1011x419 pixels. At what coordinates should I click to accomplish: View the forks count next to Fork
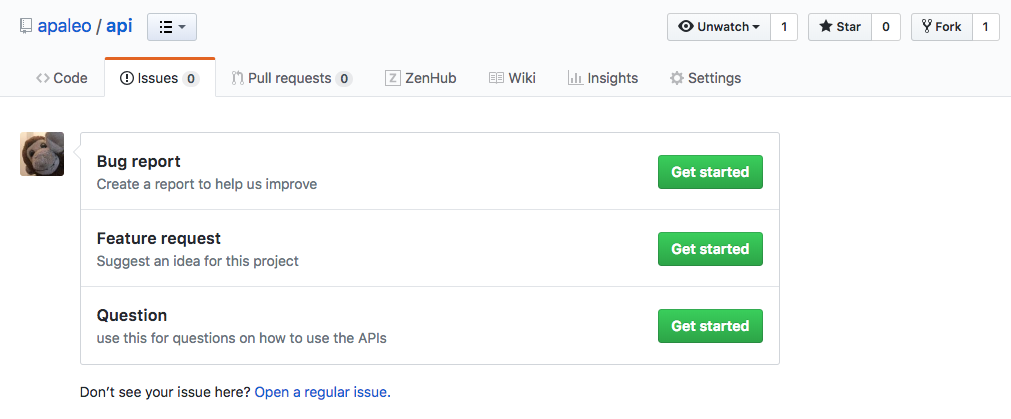pos(985,27)
